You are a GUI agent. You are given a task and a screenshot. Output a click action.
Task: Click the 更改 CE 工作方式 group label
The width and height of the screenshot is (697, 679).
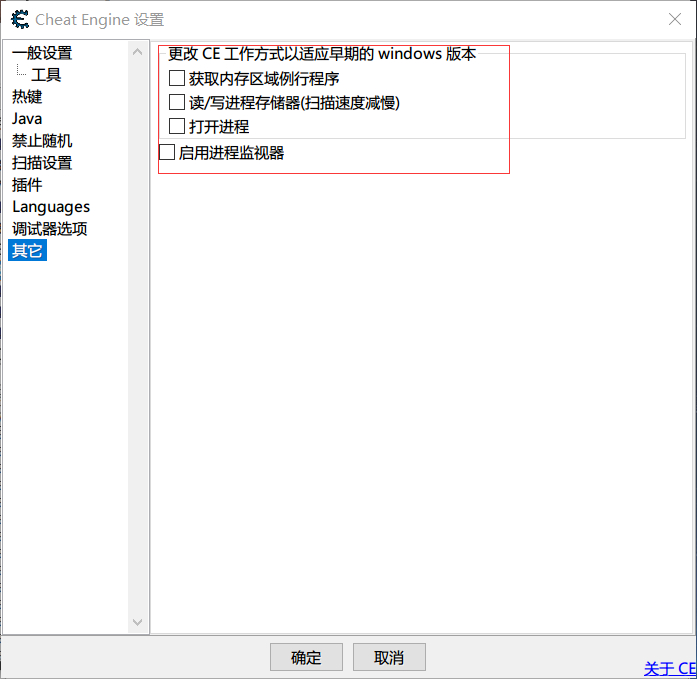[322, 54]
